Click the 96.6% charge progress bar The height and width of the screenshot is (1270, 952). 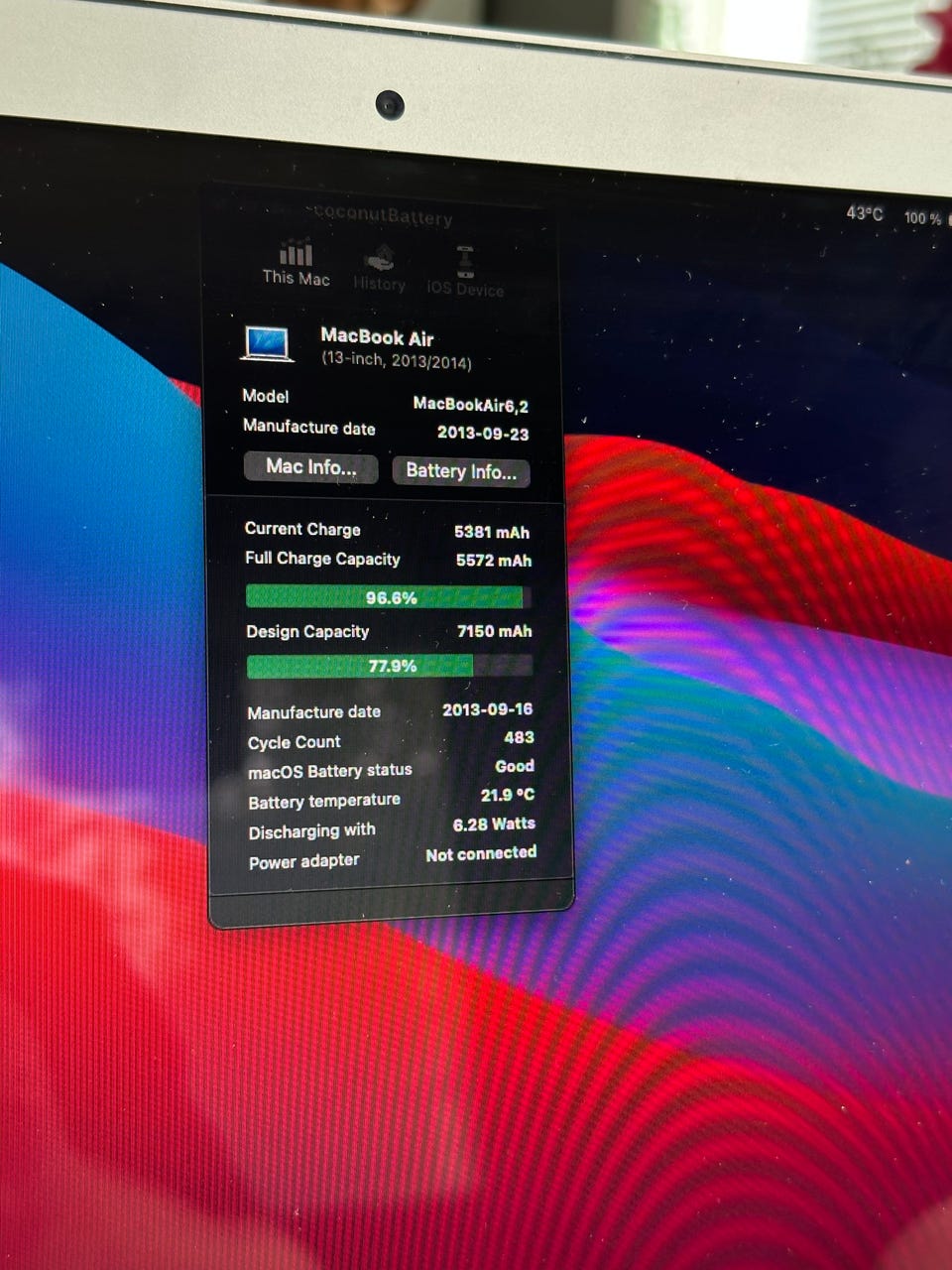pos(389,597)
